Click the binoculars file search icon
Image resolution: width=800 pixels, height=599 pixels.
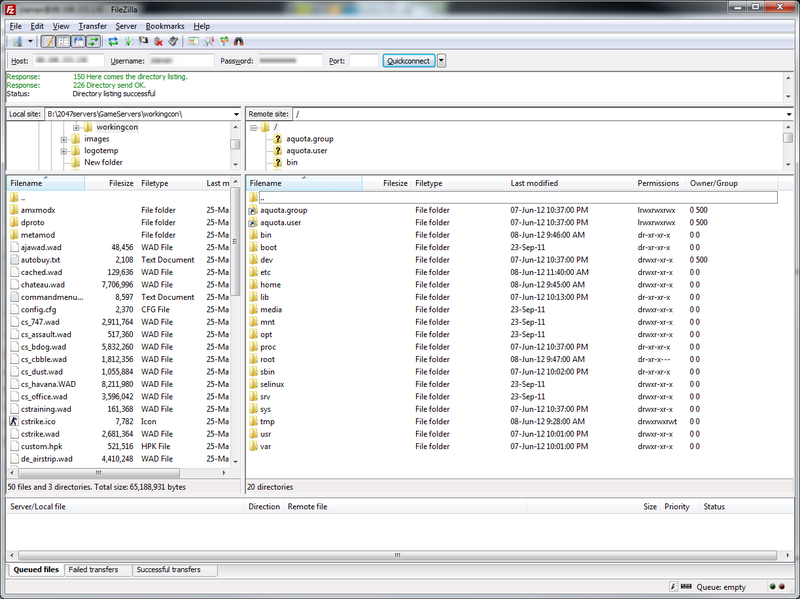click(238, 41)
